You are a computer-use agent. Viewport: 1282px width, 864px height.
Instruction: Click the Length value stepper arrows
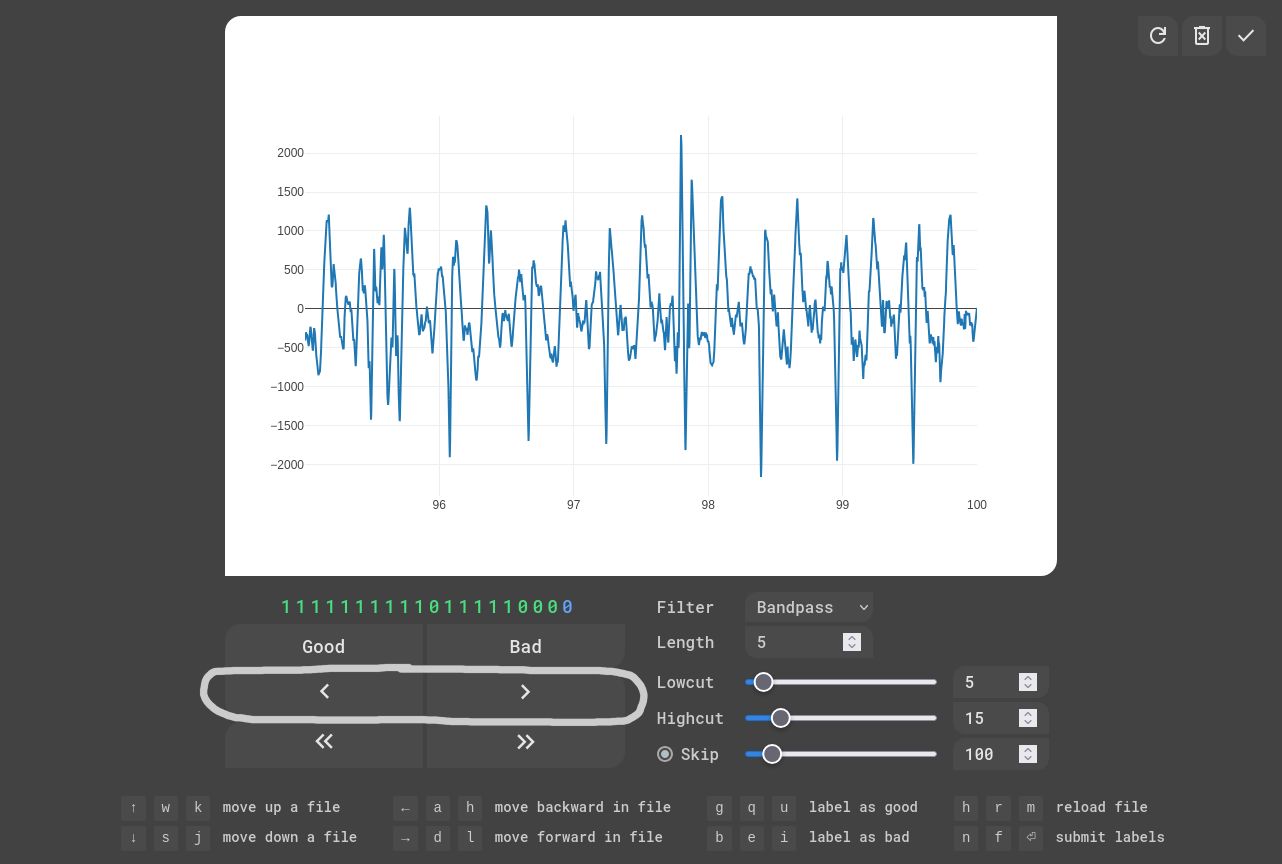coord(851,642)
